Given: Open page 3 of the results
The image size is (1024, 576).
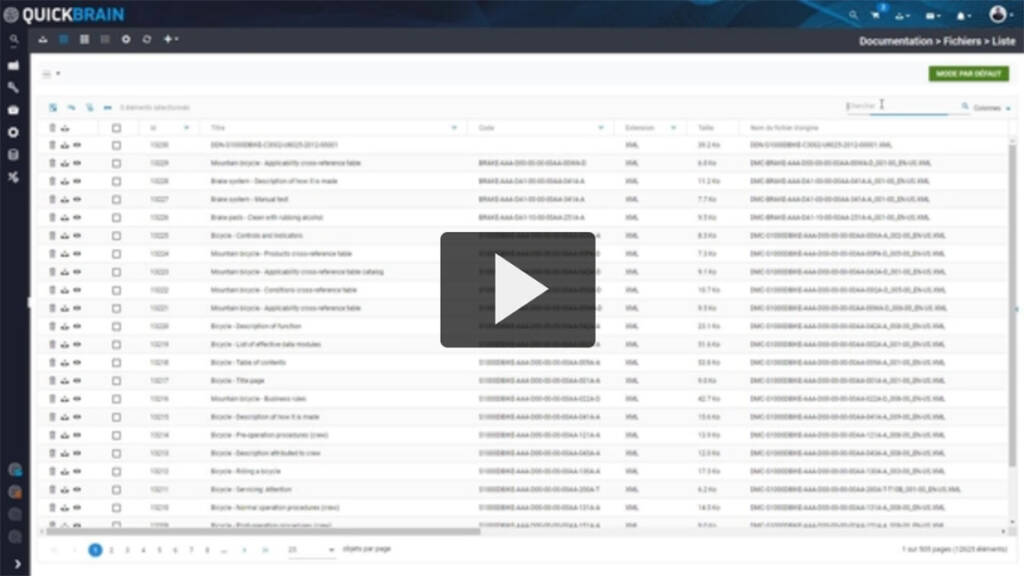Looking at the screenshot, I should (x=126, y=549).
